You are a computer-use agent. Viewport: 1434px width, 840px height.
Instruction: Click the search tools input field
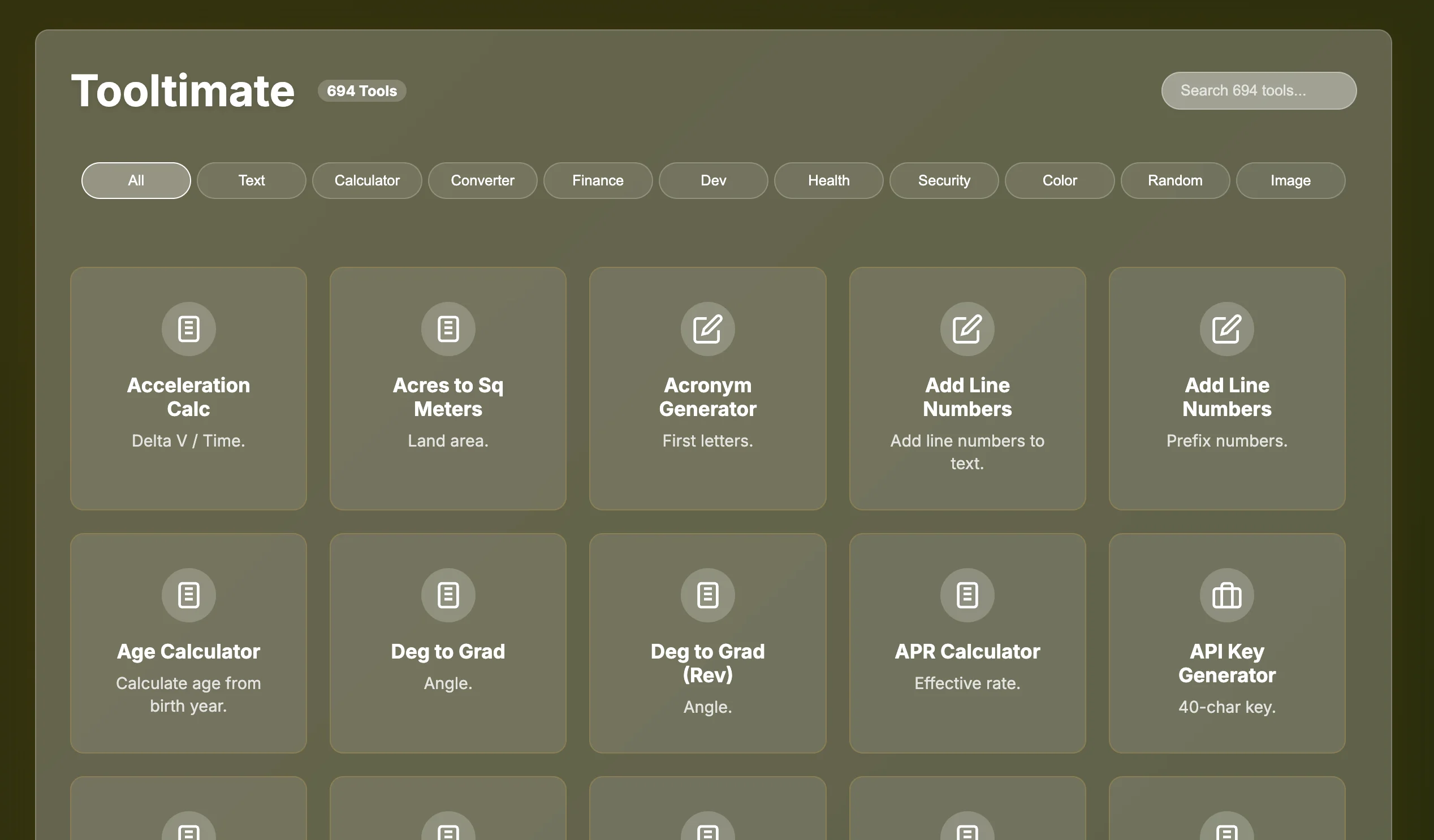1258,90
